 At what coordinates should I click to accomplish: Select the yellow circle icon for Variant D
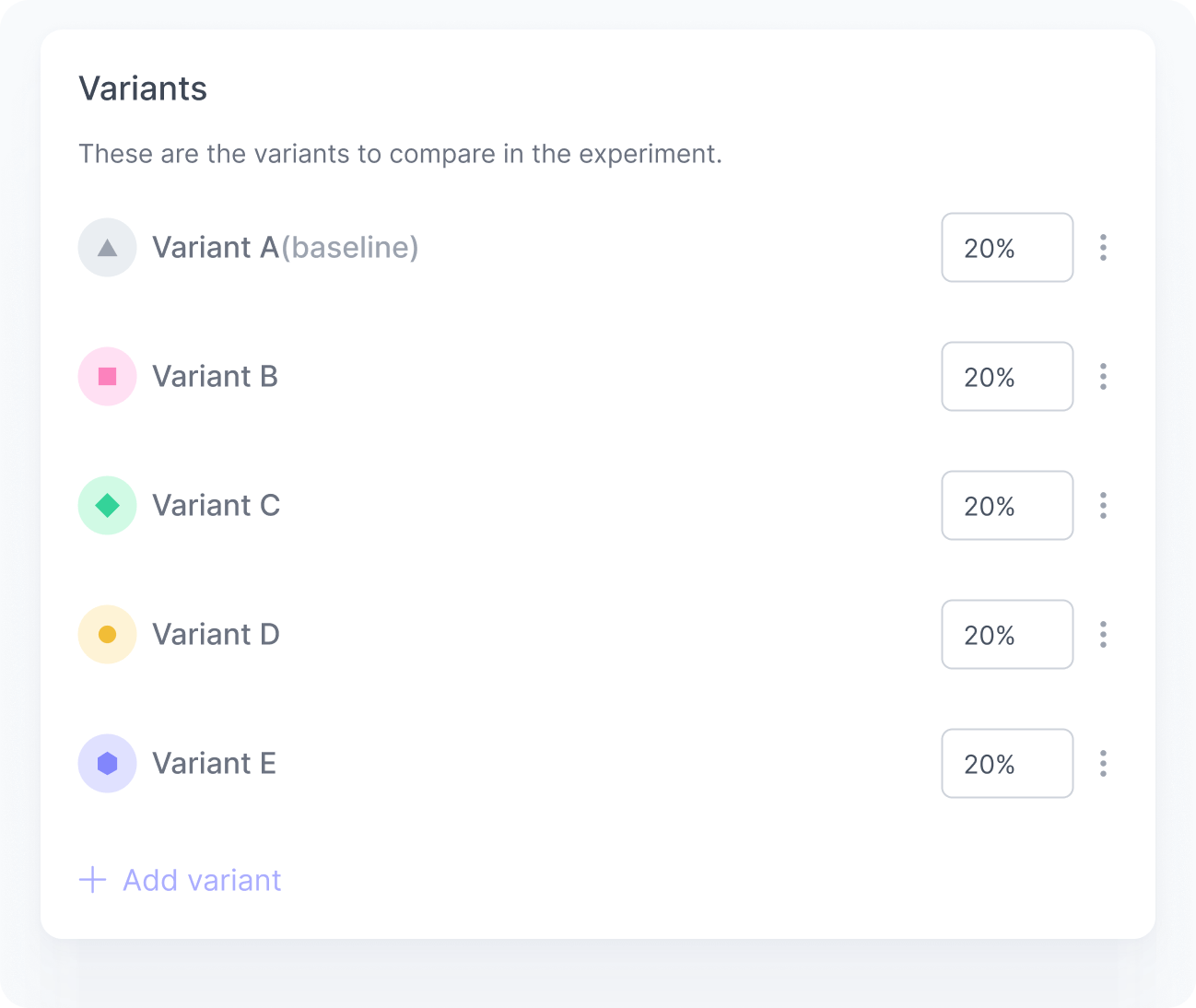(x=107, y=634)
